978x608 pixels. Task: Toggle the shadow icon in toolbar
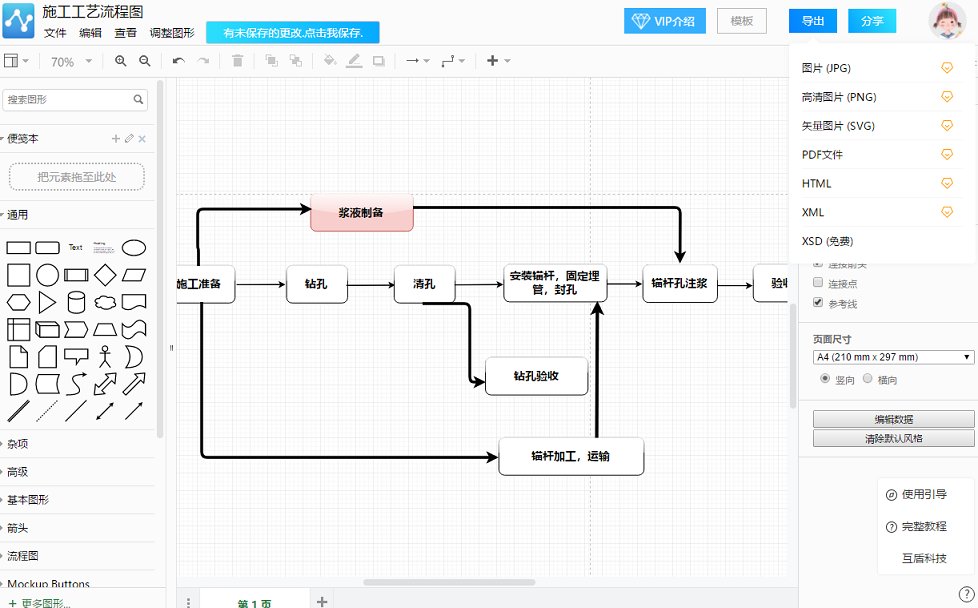pyautogui.click(x=378, y=61)
